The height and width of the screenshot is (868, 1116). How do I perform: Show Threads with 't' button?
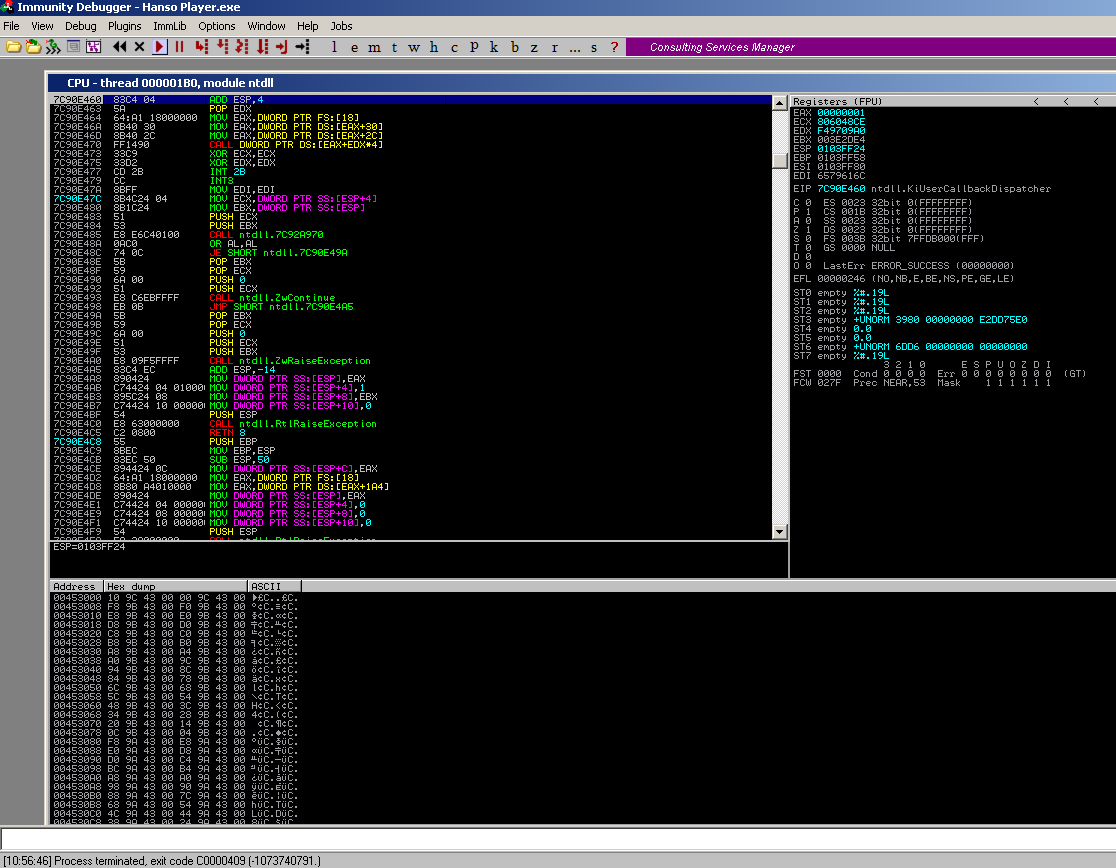394,47
